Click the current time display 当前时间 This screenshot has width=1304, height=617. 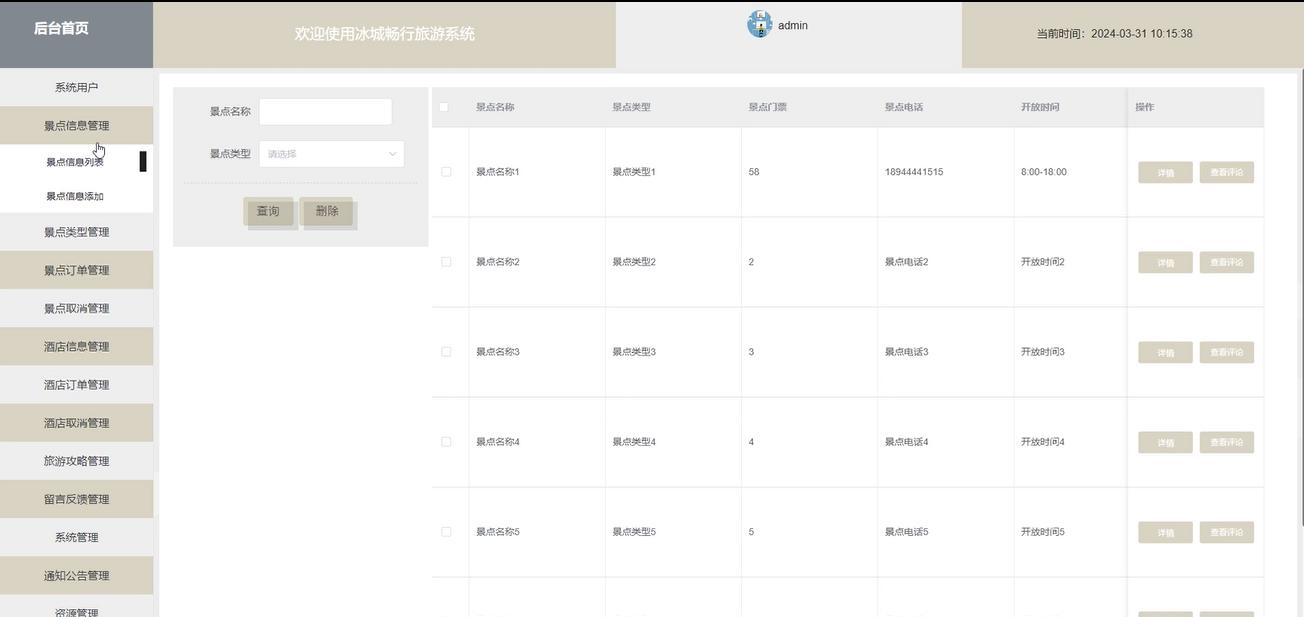pyautogui.click(x=1115, y=34)
